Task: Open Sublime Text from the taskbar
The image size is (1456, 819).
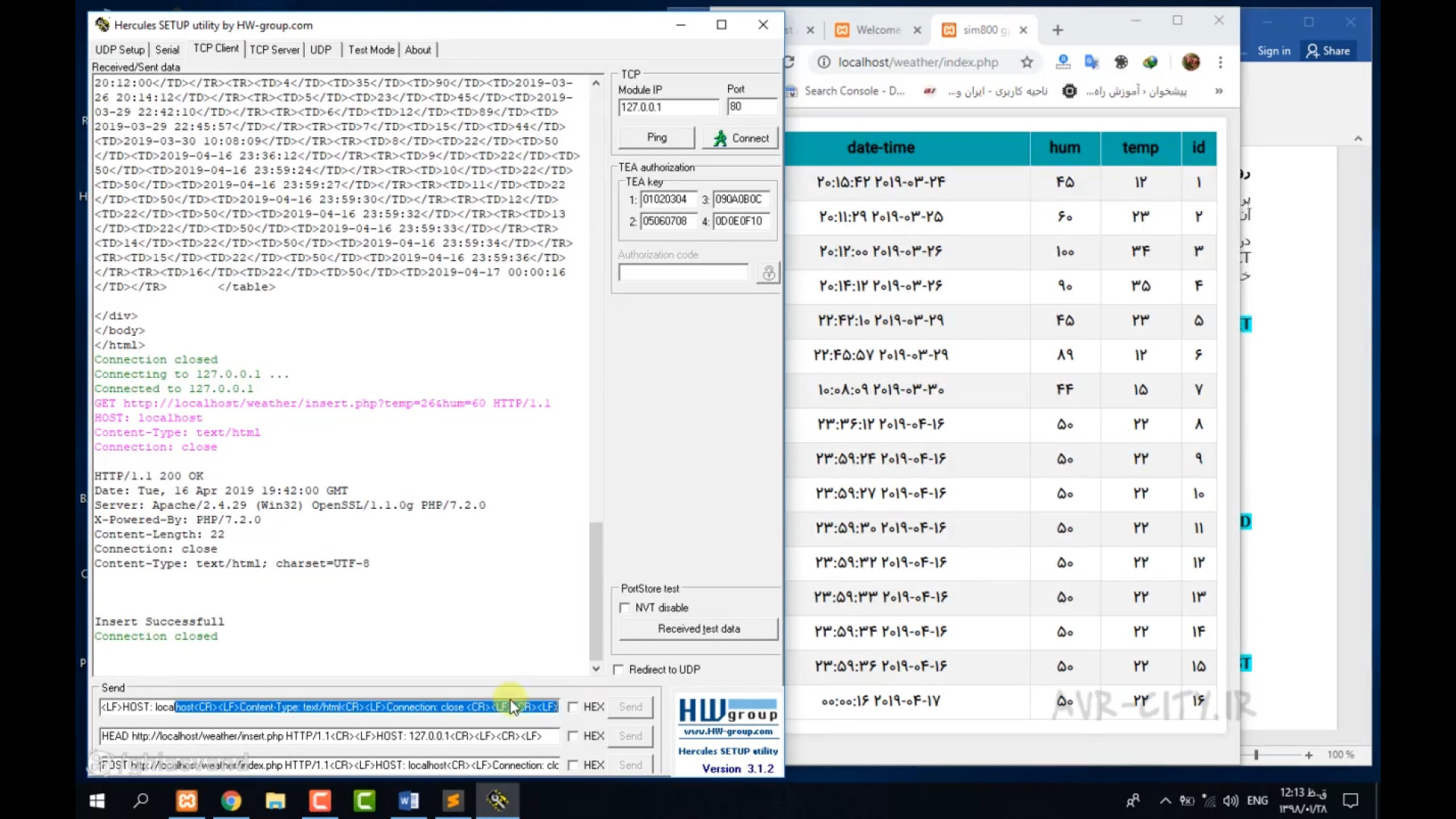Action: click(453, 801)
